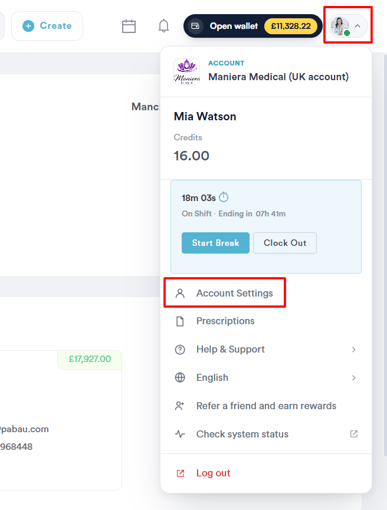The image size is (387, 510).
Task: Click the shift timer clock icon
Action: [224, 197]
